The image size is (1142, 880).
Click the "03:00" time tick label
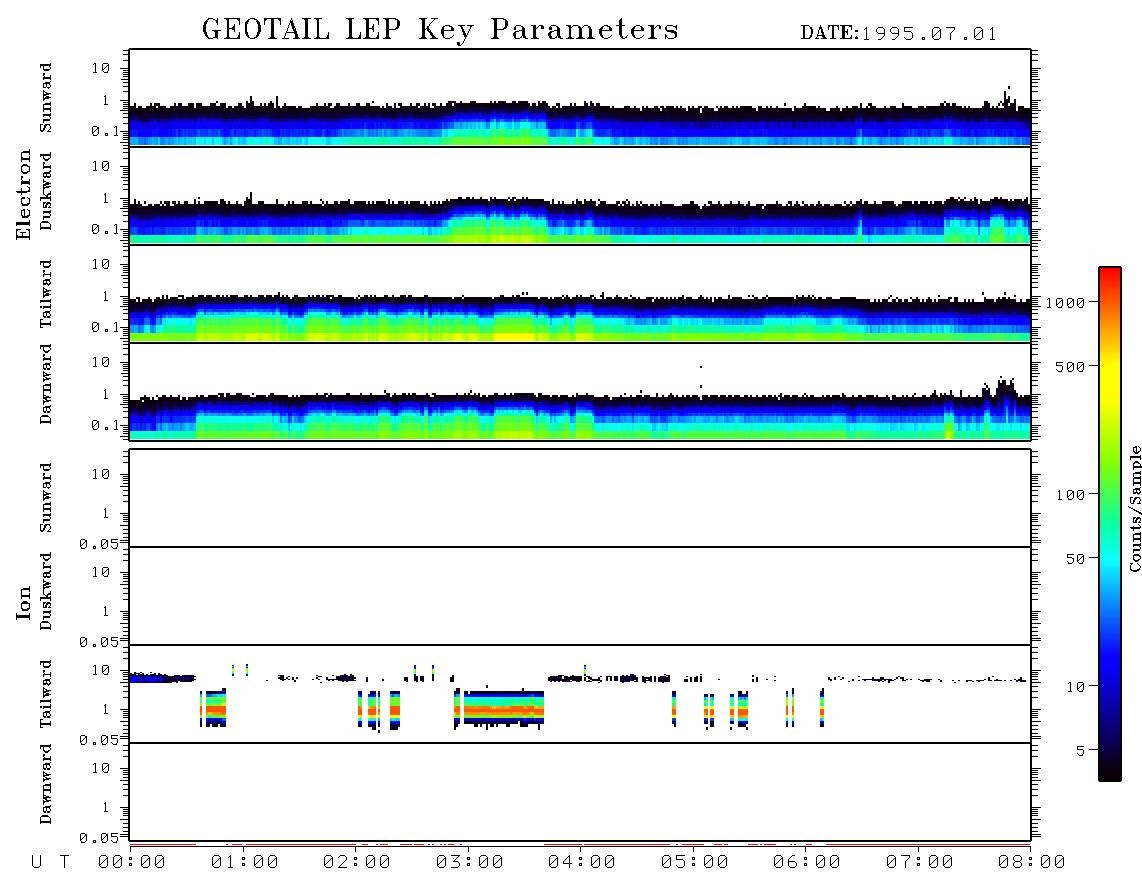point(470,863)
